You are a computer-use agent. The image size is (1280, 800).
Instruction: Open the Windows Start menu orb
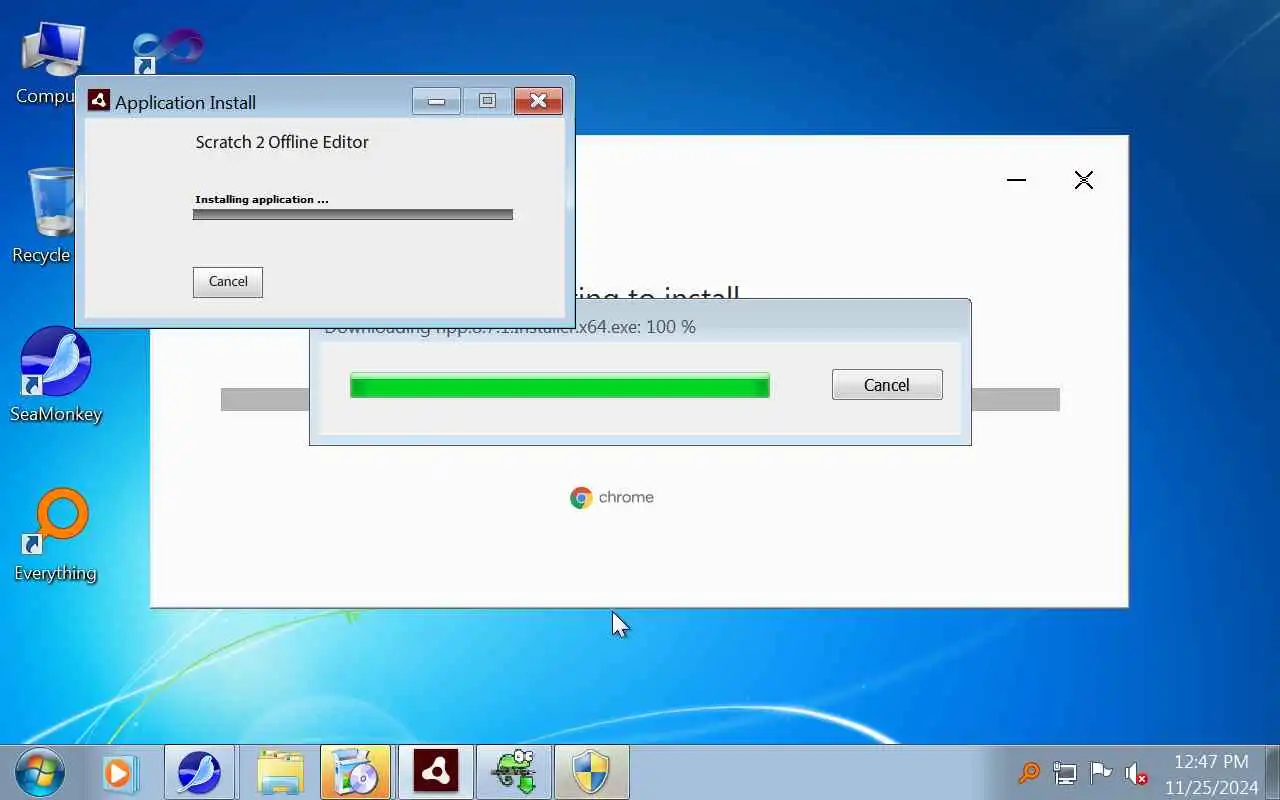[40, 772]
